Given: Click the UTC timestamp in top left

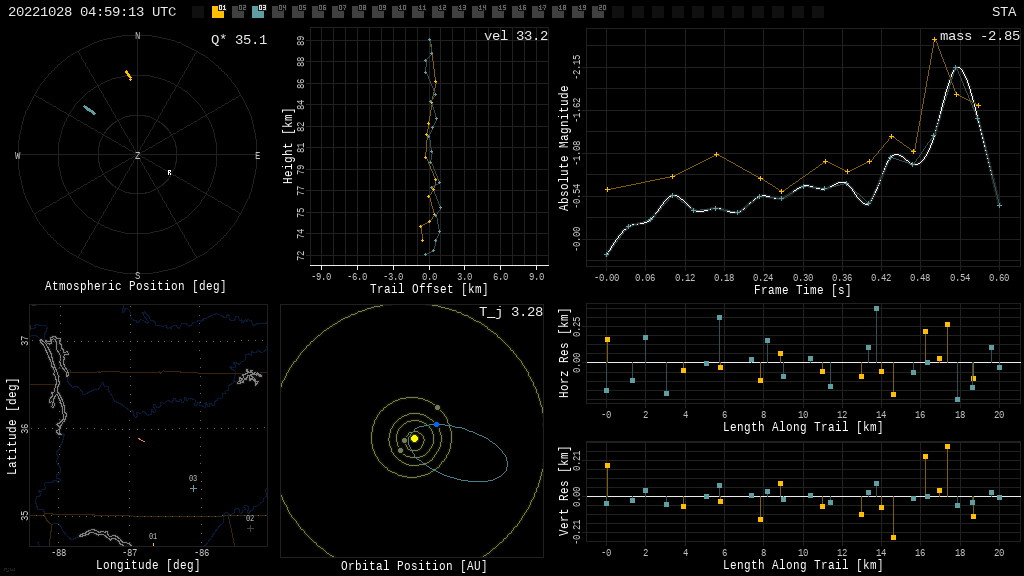Looking at the screenshot, I should [x=92, y=12].
